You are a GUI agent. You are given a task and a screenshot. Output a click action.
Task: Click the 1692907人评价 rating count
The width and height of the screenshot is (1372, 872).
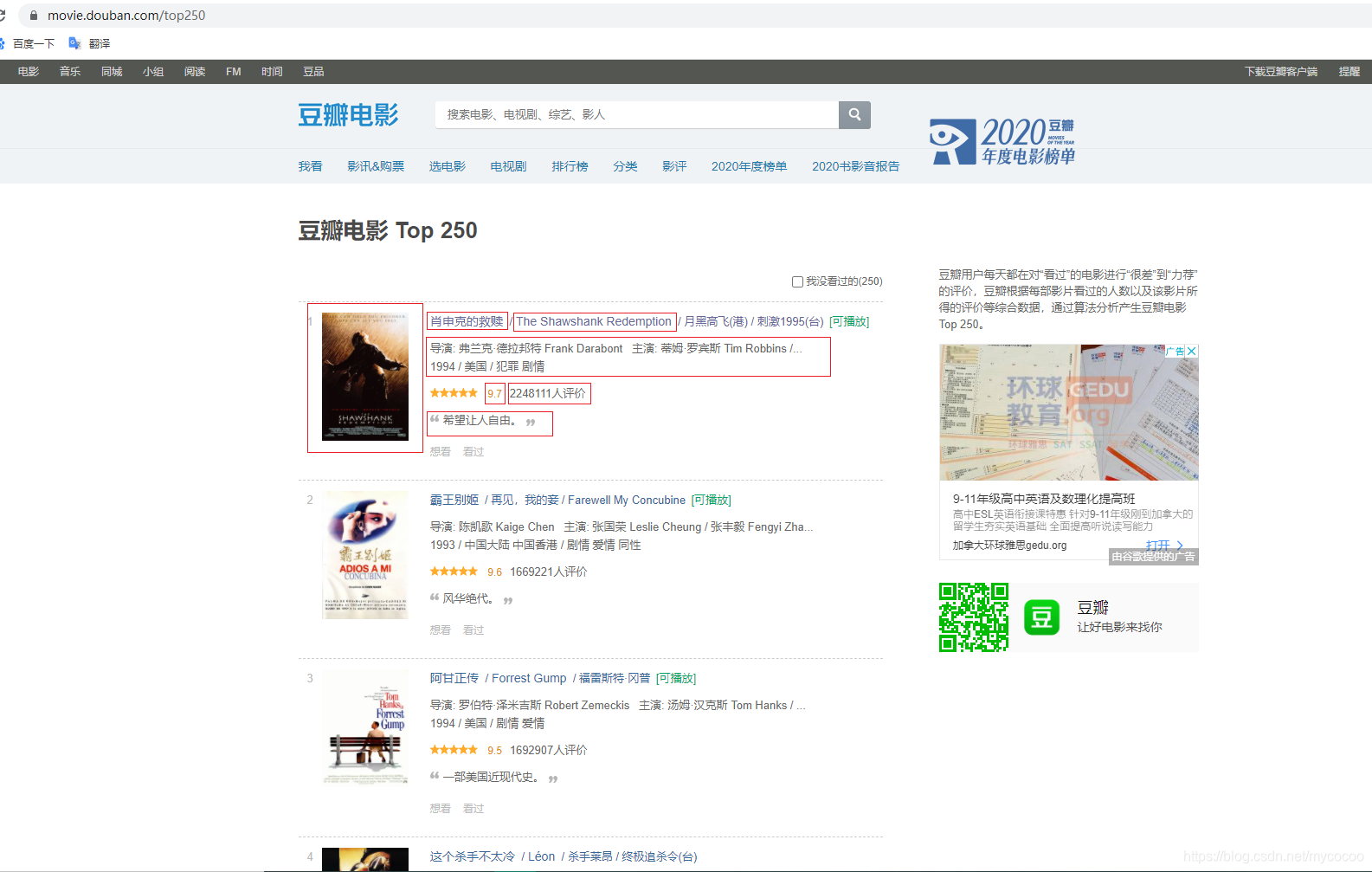pos(548,750)
